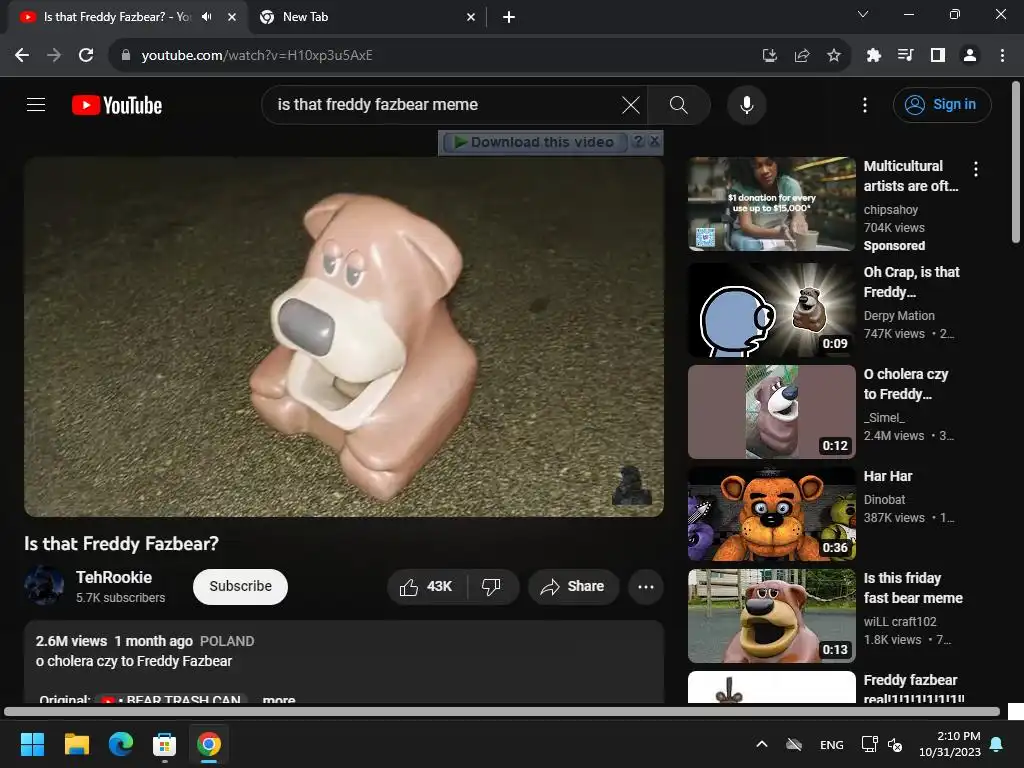Clear the search box text with X
1024x768 pixels.
click(631, 104)
